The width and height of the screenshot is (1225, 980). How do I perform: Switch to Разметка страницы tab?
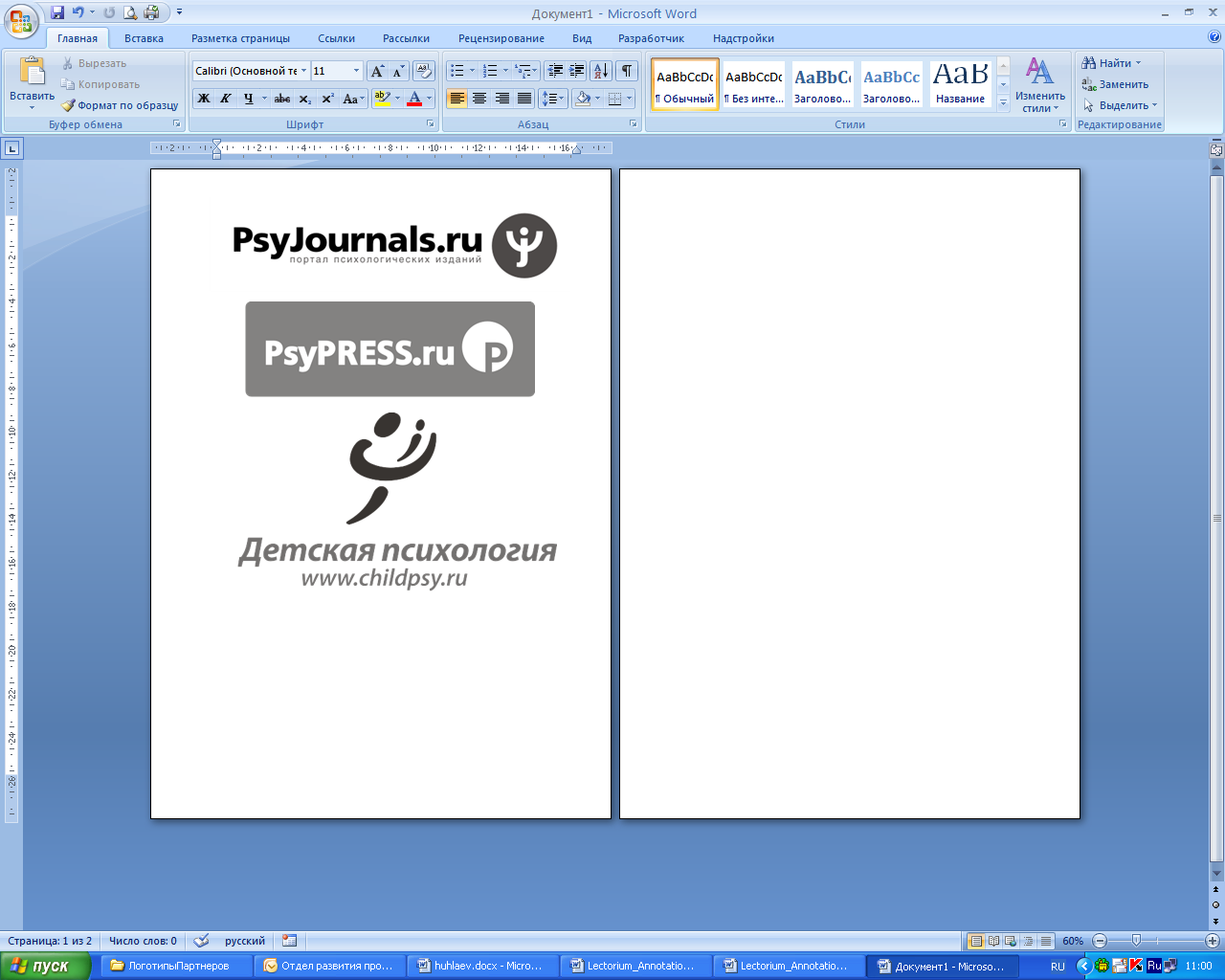pyautogui.click(x=240, y=38)
